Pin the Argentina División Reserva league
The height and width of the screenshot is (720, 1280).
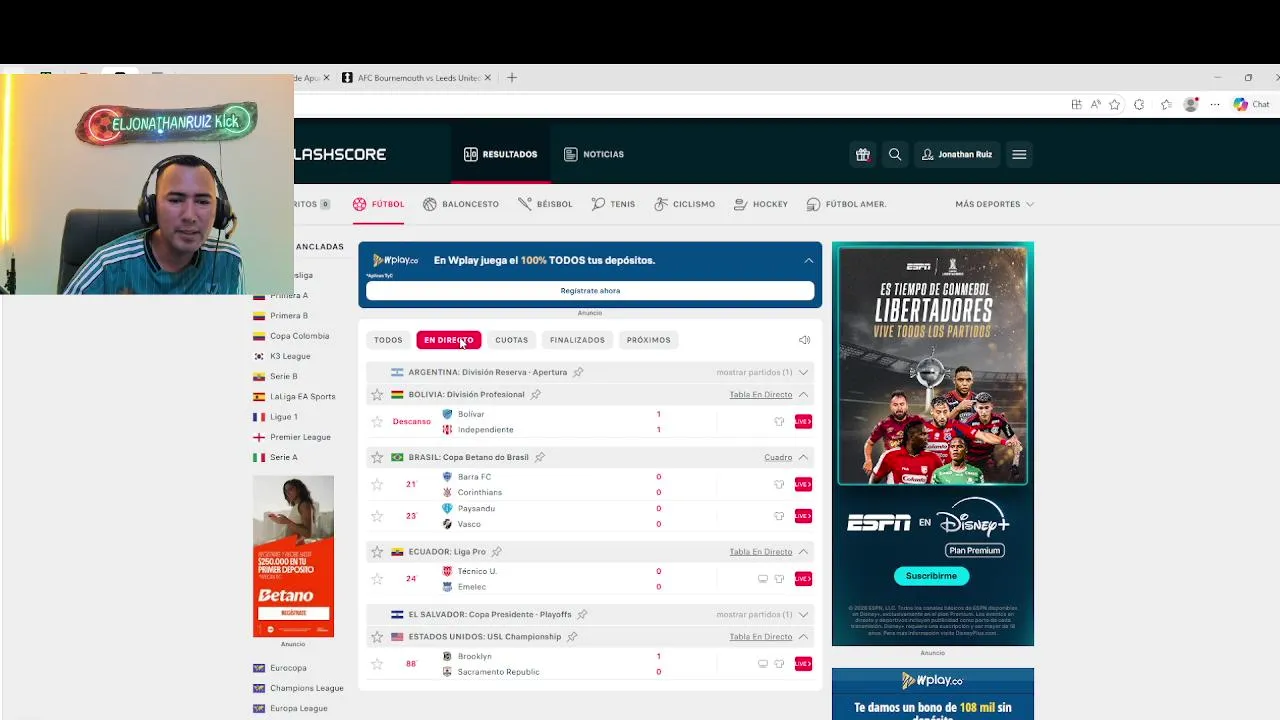pyautogui.click(x=578, y=372)
